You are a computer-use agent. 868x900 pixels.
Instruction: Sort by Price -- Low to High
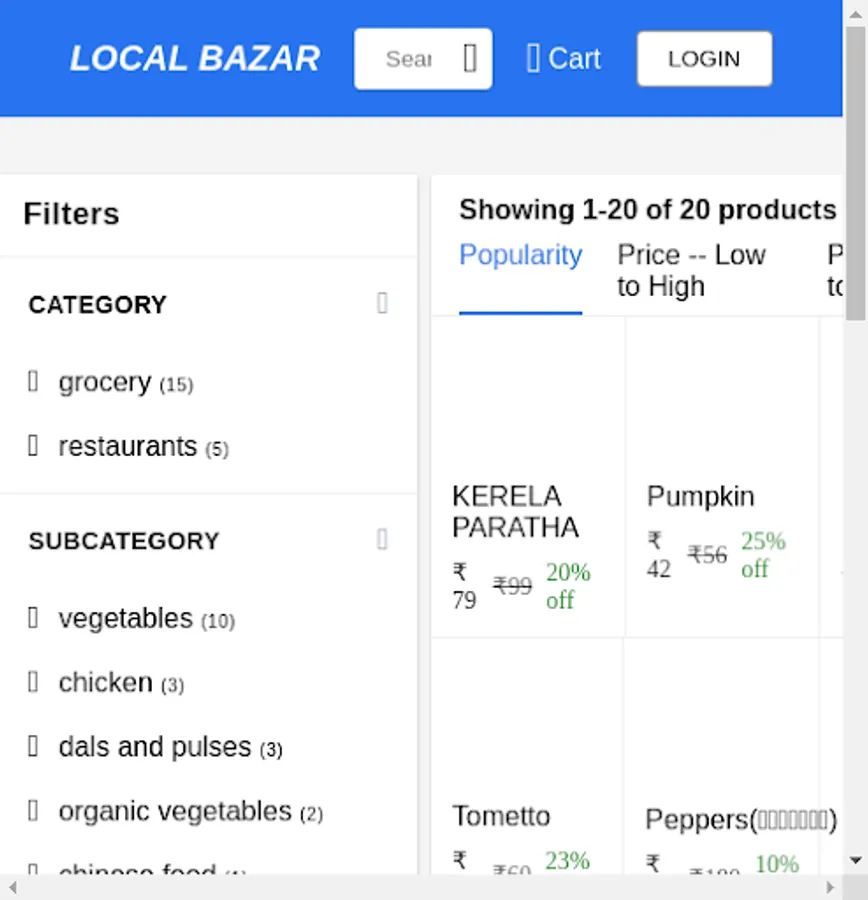pos(691,270)
